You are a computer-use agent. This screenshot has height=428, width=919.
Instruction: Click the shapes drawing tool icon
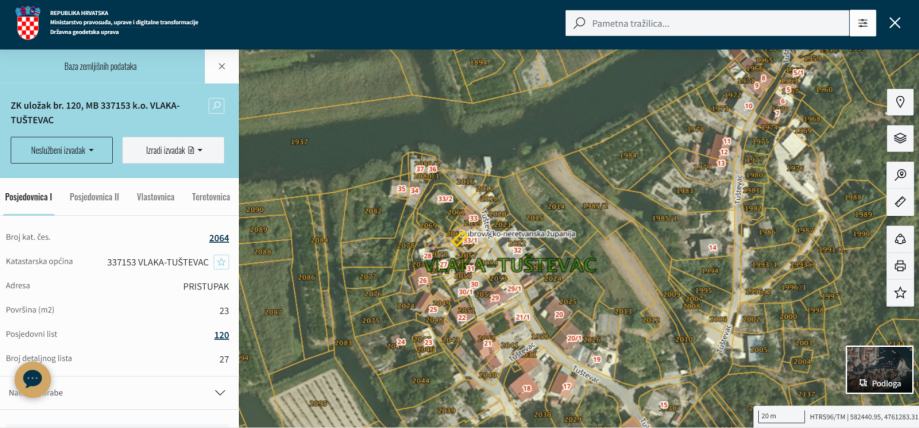[900, 239]
